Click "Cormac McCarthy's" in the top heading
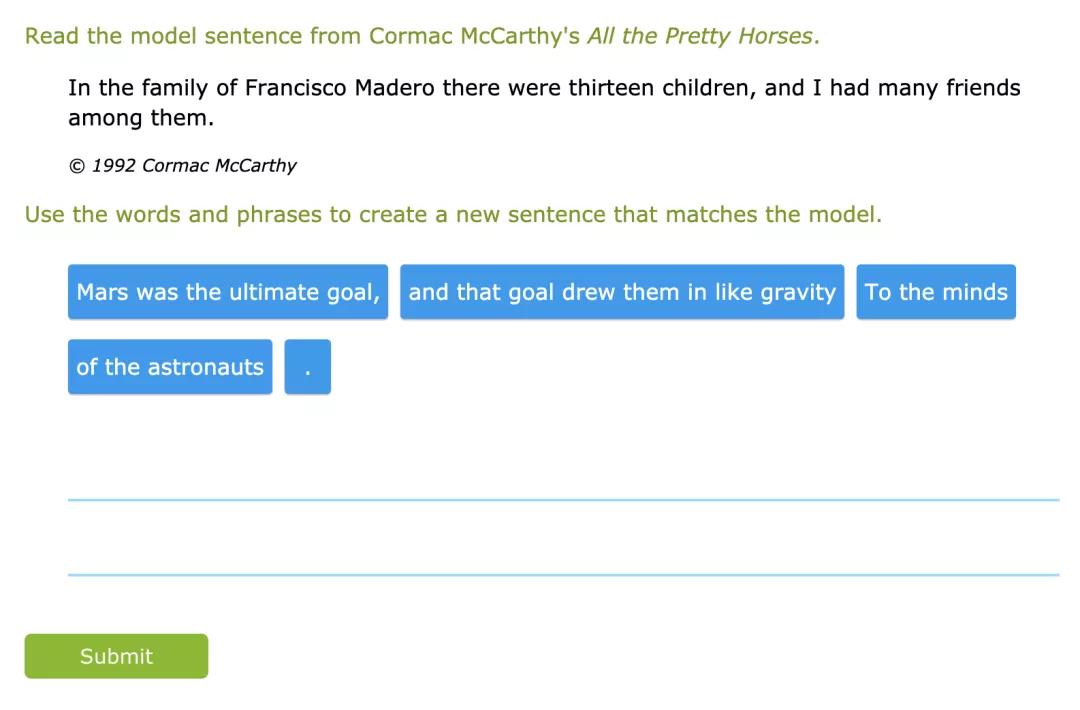Image resolution: width=1080 pixels, height=710 pixels. click(474, 36)
